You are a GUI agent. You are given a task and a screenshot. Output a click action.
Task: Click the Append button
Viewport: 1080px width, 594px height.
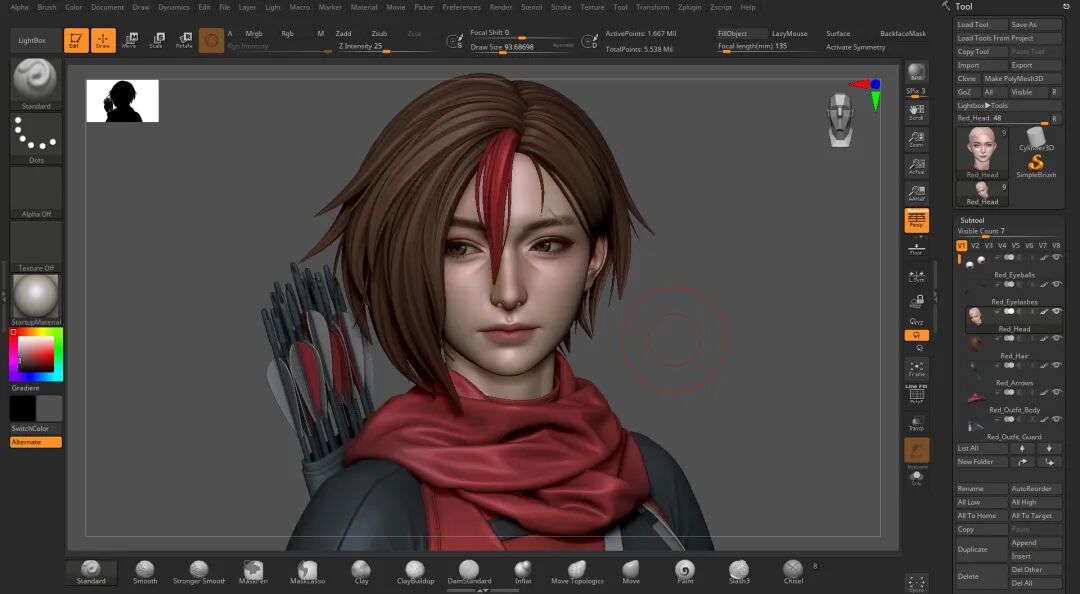click(1035, 542)
